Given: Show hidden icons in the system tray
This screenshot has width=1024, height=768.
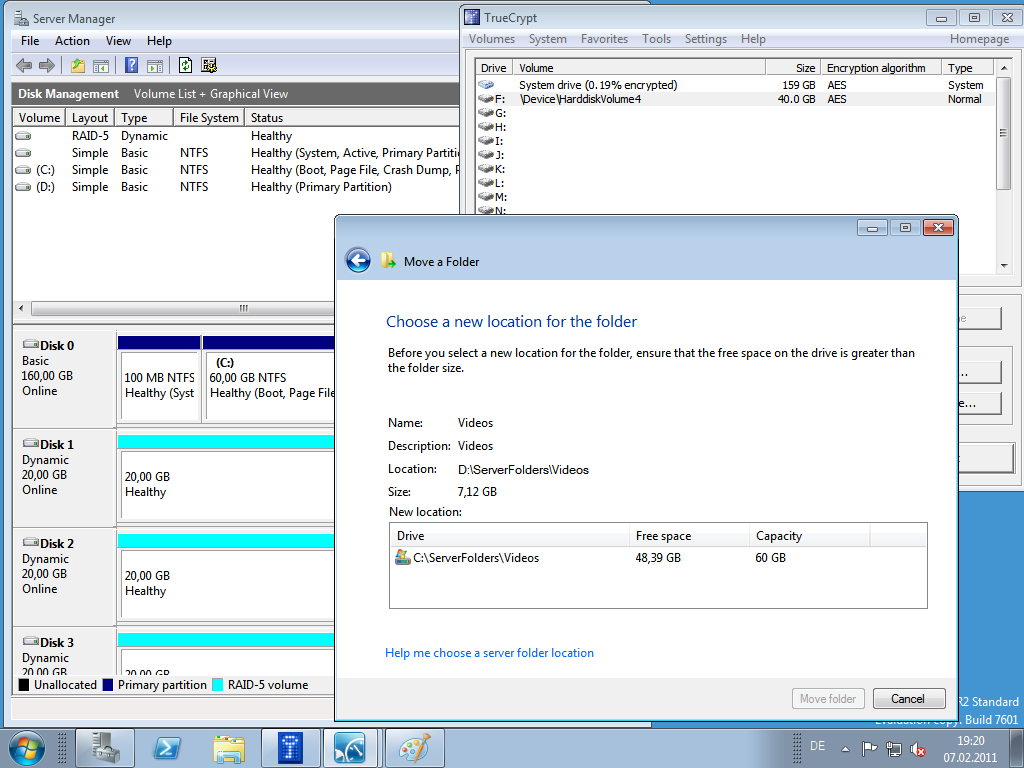Looking at the screenshot, I should point(845,748).
